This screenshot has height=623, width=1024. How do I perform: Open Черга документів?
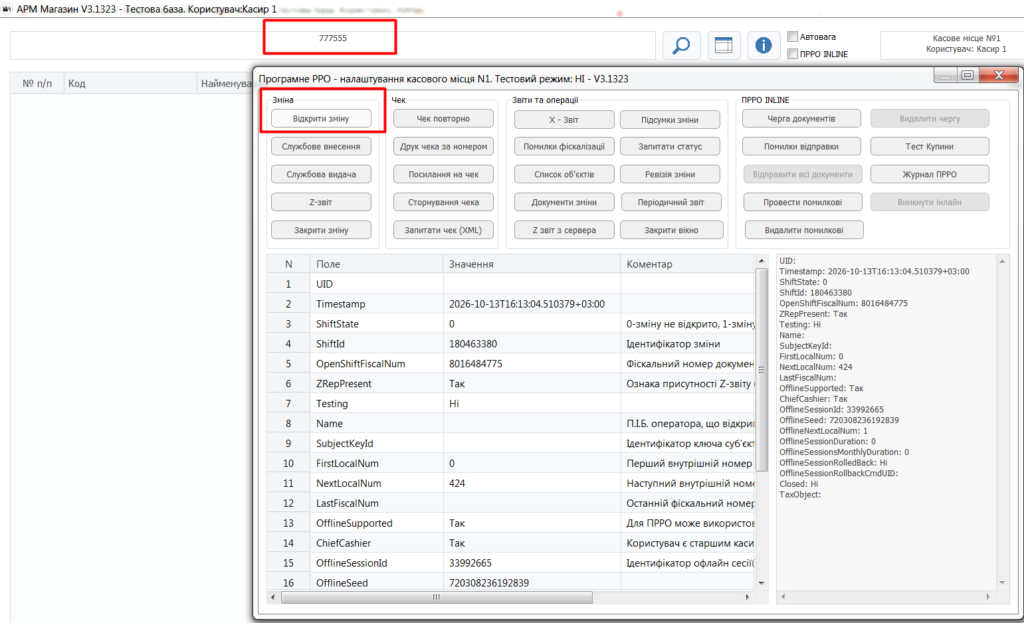801,119
